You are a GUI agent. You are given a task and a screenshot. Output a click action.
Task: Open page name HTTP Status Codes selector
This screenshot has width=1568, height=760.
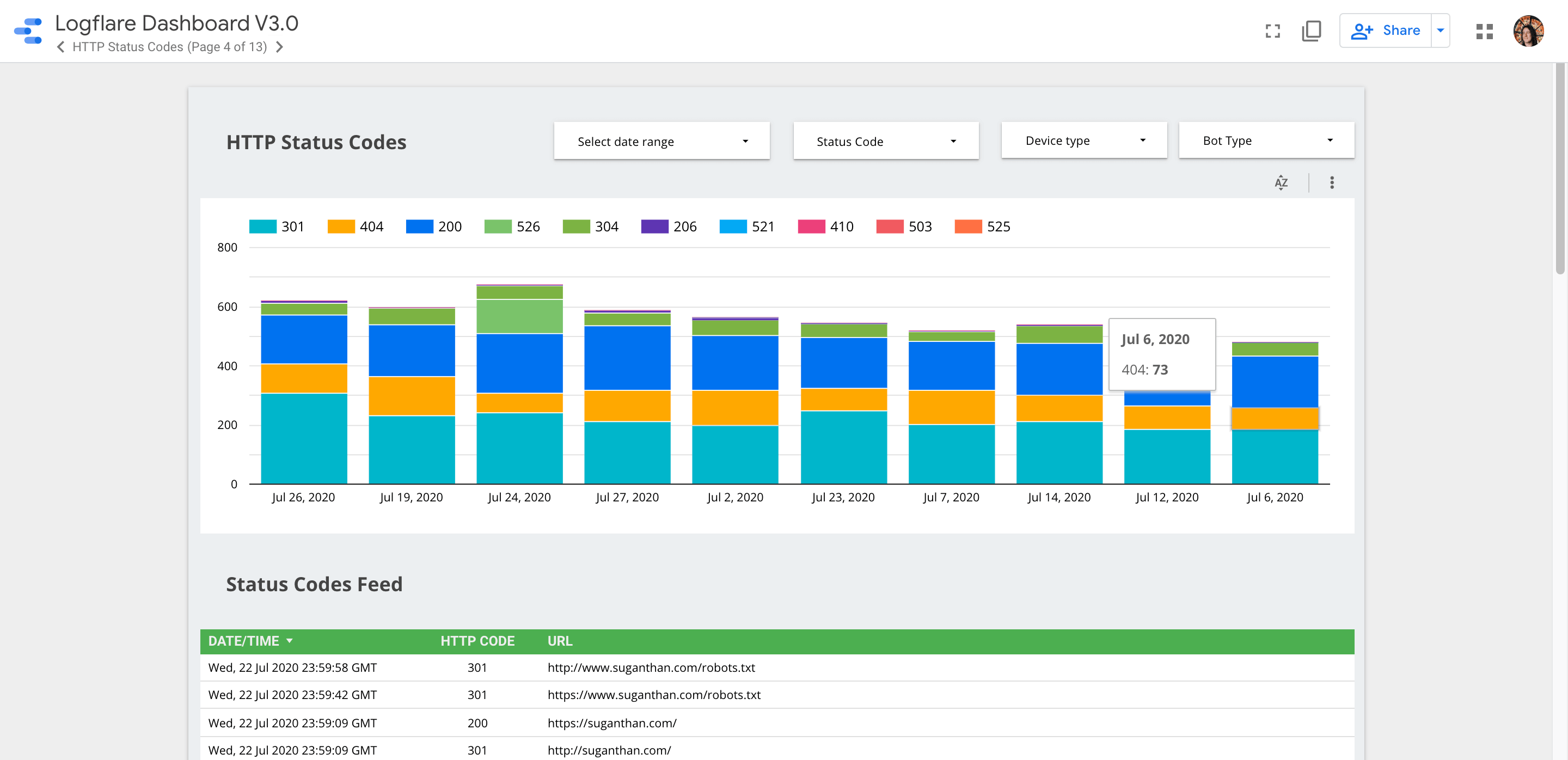(x=169, y=47)
